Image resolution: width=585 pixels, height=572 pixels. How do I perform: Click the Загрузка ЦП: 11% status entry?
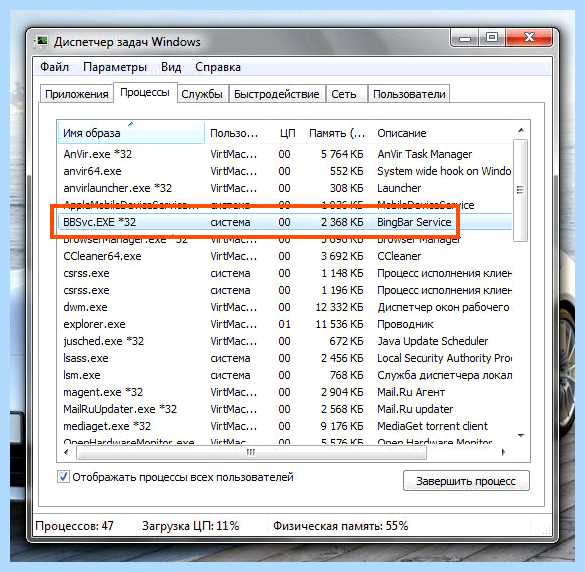pos(191,526)
